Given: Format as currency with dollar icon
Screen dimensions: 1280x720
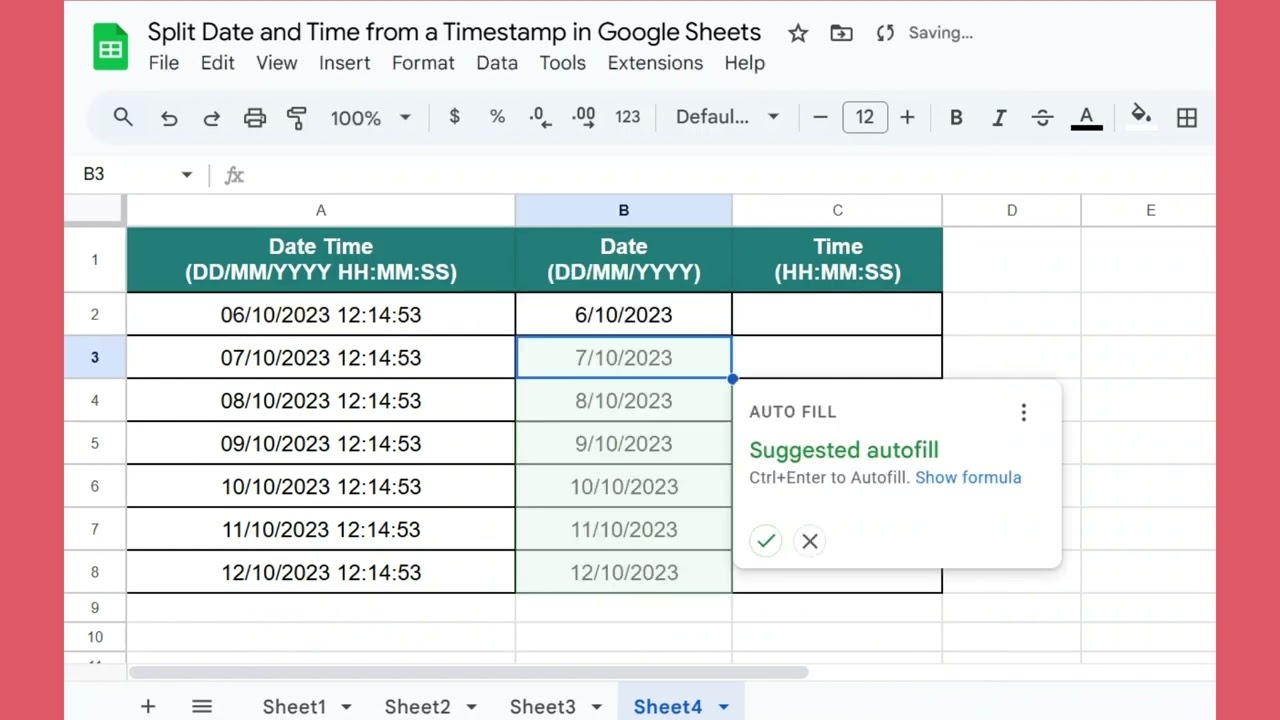Looking at the screenshot, I should (x=455, y=117).
